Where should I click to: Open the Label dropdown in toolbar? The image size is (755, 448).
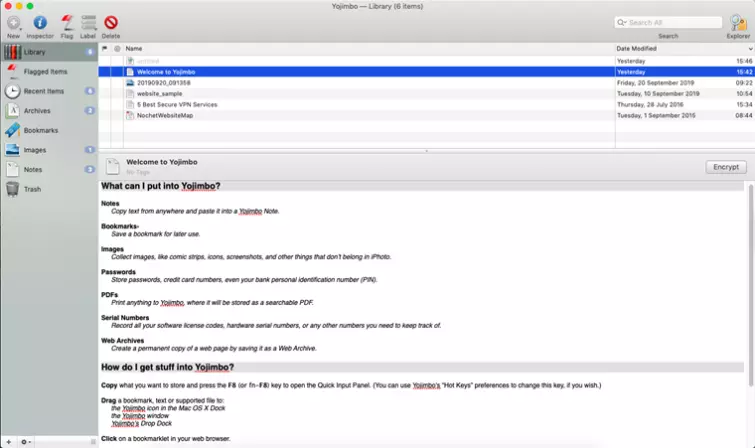pos(88,23)
